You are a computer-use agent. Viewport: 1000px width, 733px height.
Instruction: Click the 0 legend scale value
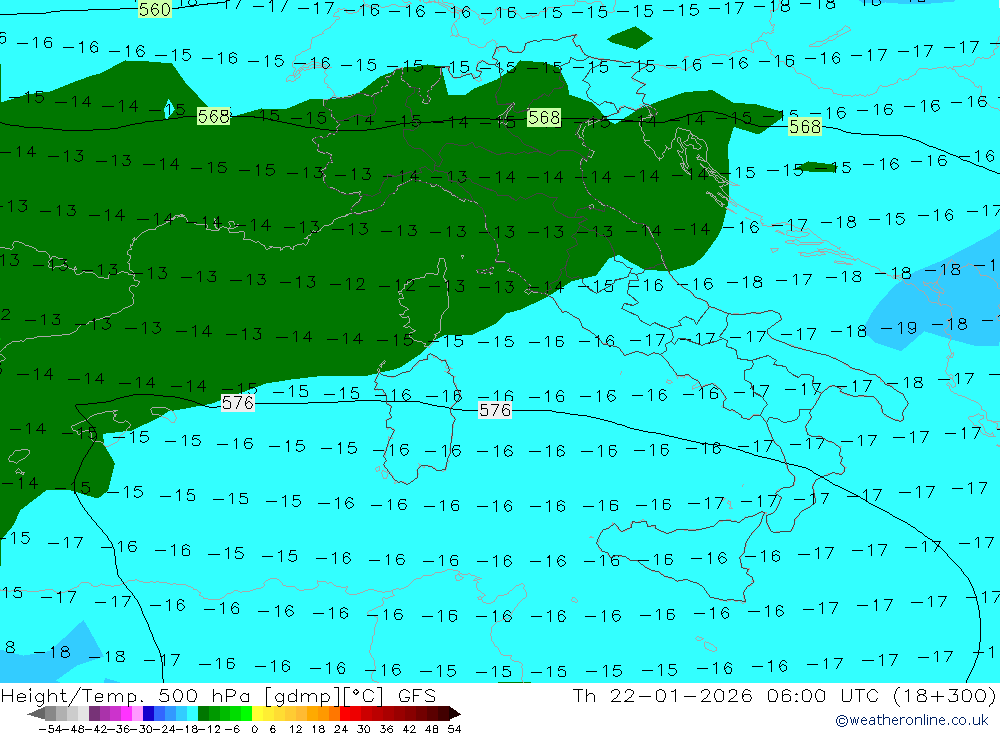(x=254, y=729)
